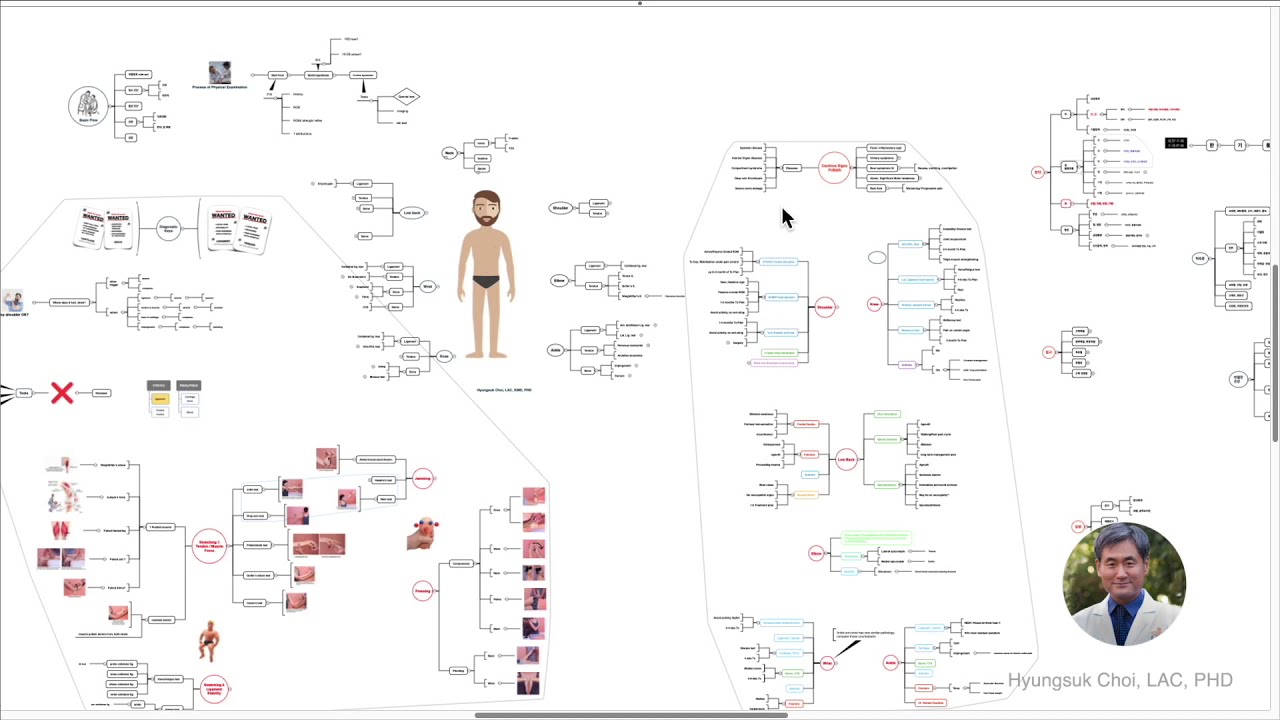
Task: Select the Neck body-part node
Action: click(x=450, y=153)
